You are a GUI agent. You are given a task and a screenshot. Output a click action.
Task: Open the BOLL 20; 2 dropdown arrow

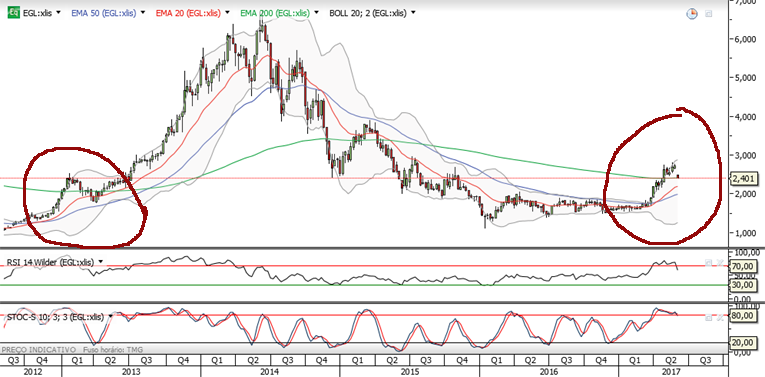[413, 13]
